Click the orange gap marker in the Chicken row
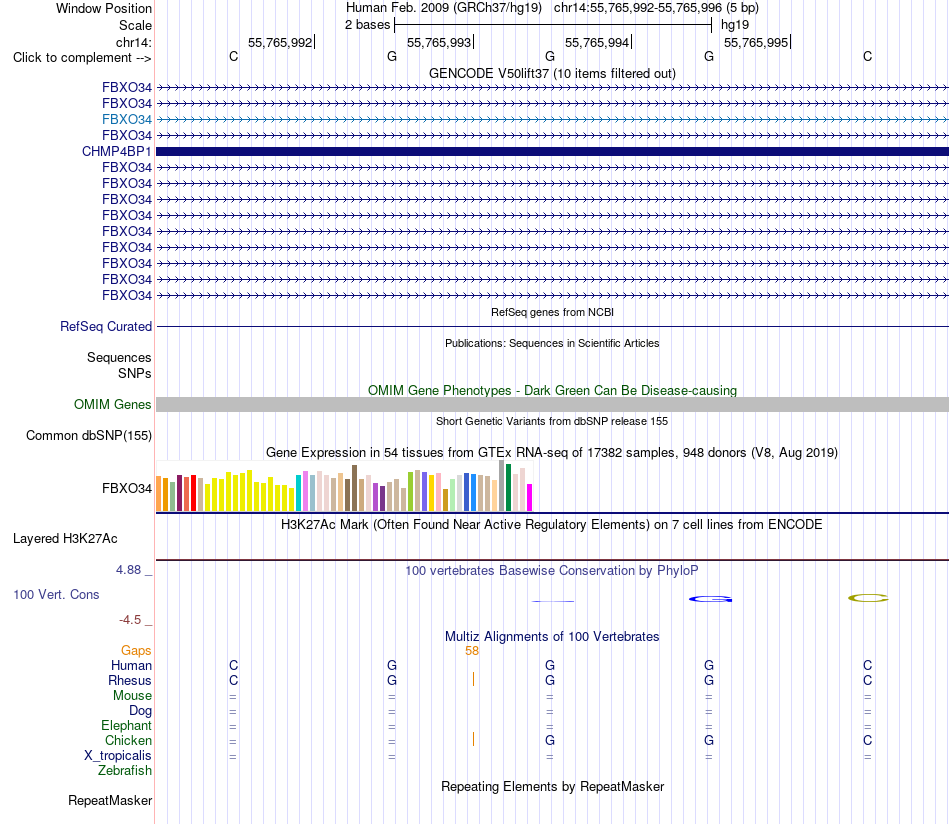The height and width of the screenshot is (824, 950). (473, 739)
